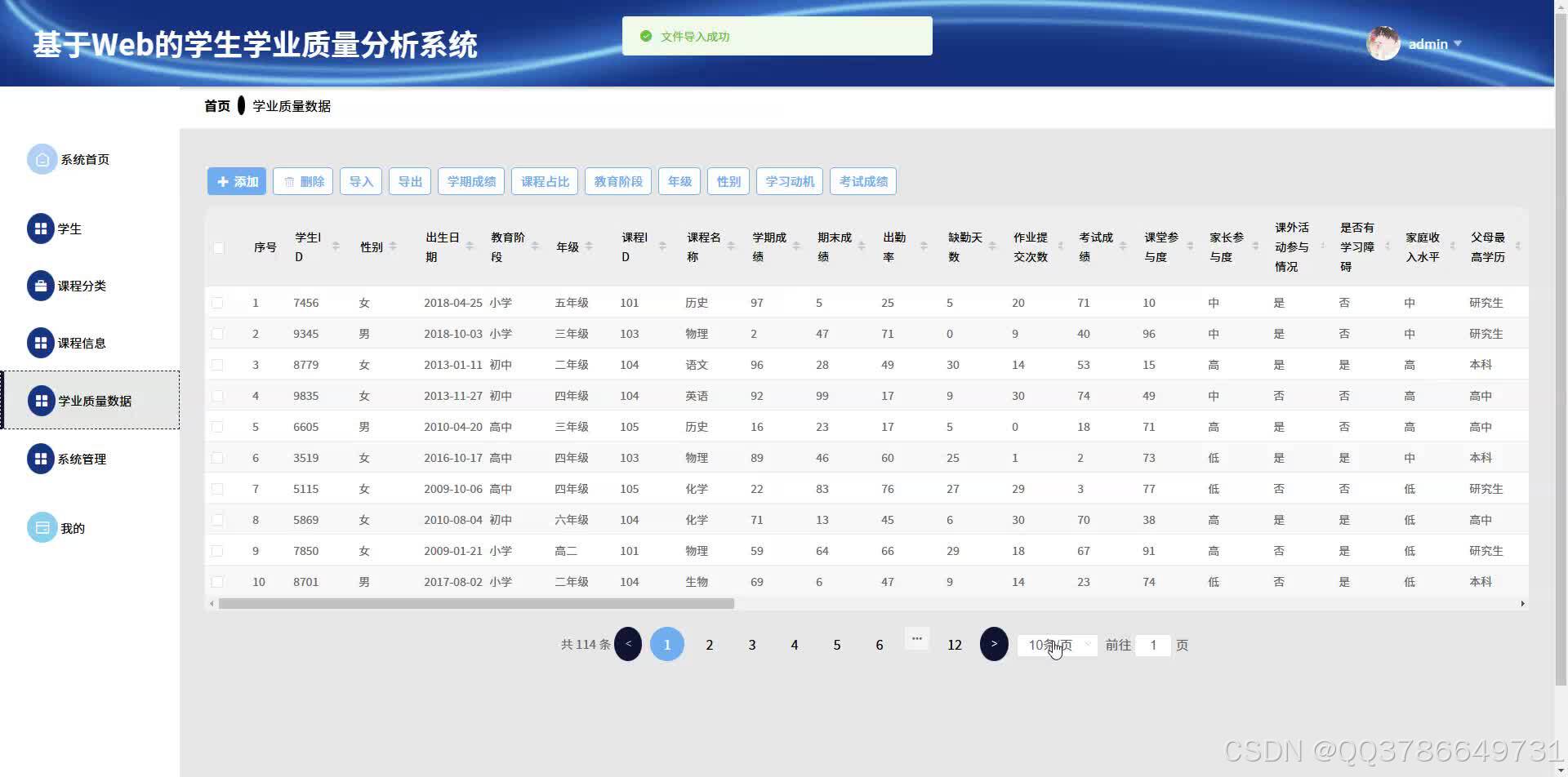Open the 年级 chart button
This screenshot has width=1568, height=777.
679,181
